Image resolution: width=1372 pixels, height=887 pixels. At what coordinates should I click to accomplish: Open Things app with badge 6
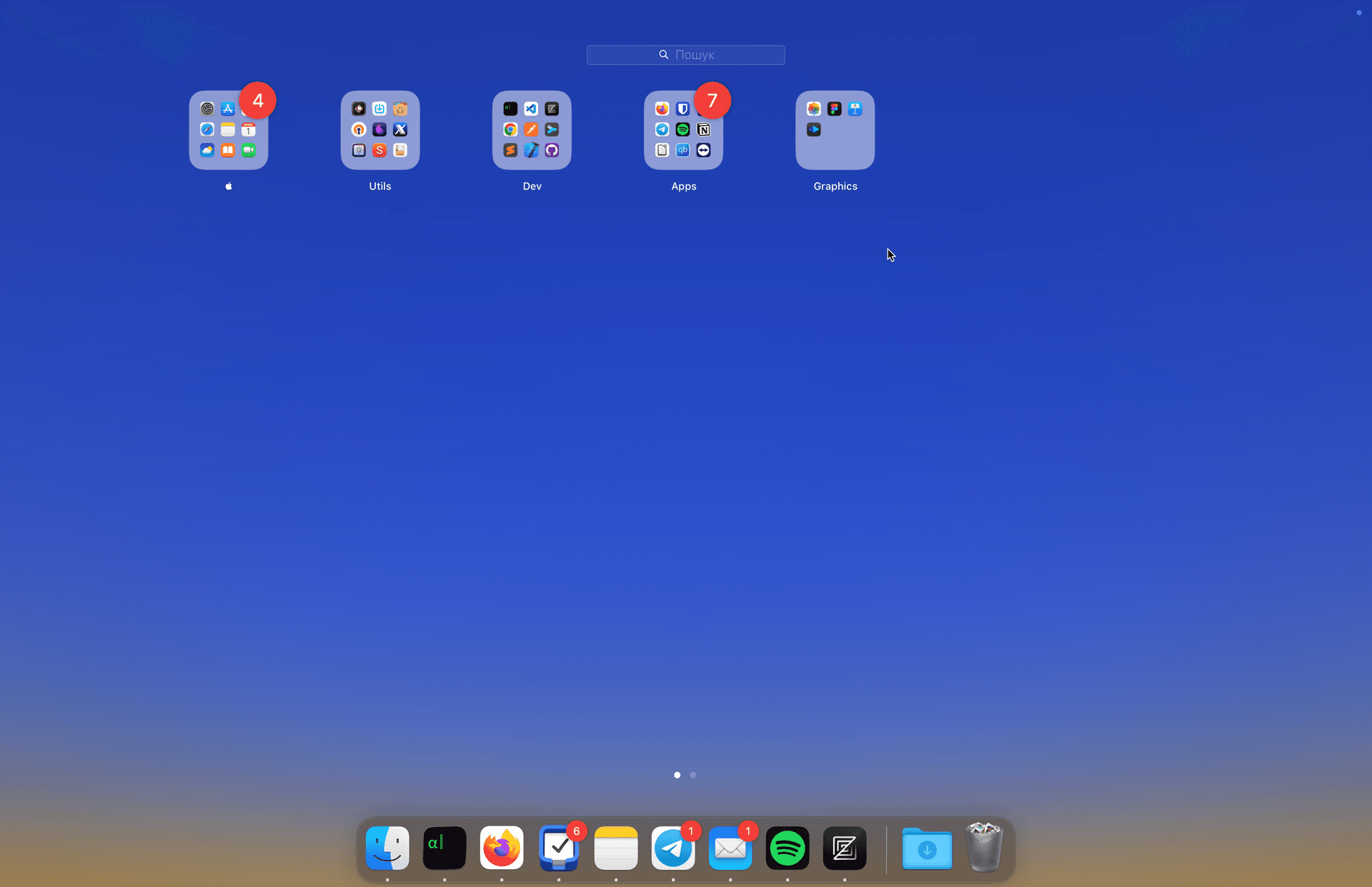coord(559,848)
